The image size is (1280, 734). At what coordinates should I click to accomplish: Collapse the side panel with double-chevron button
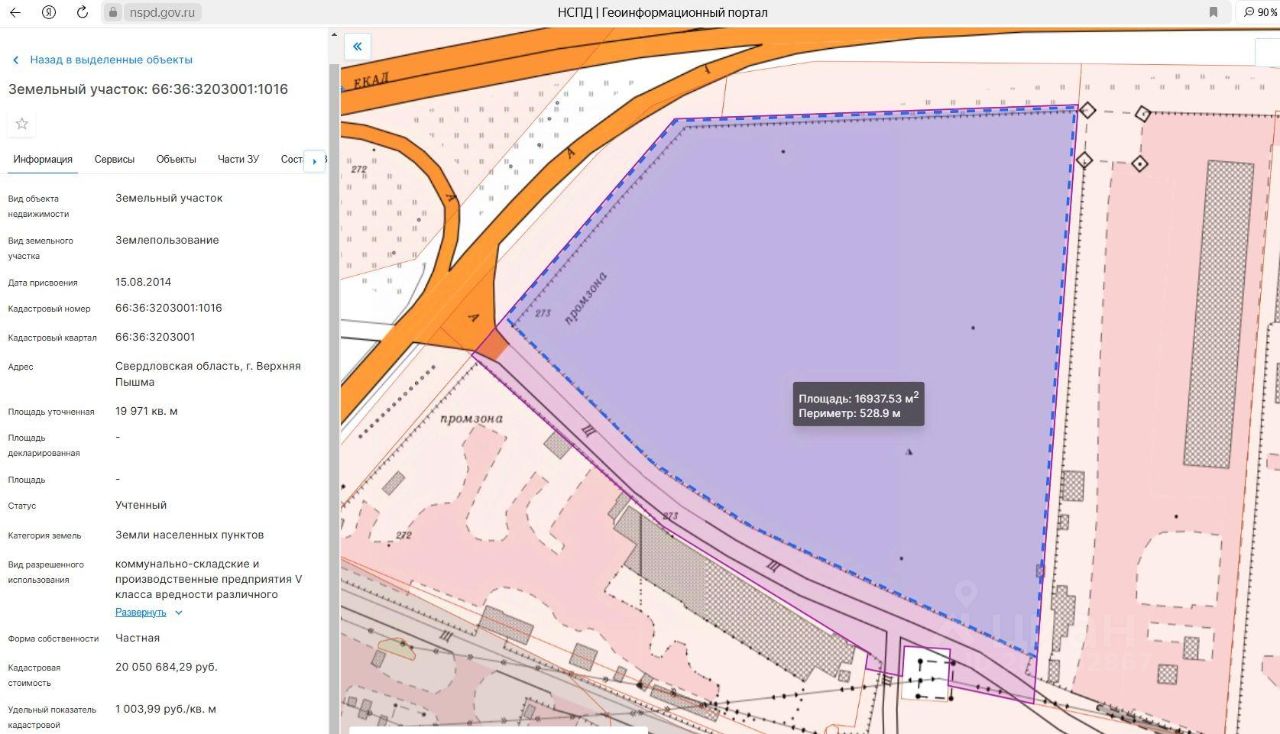coord(357,46)
